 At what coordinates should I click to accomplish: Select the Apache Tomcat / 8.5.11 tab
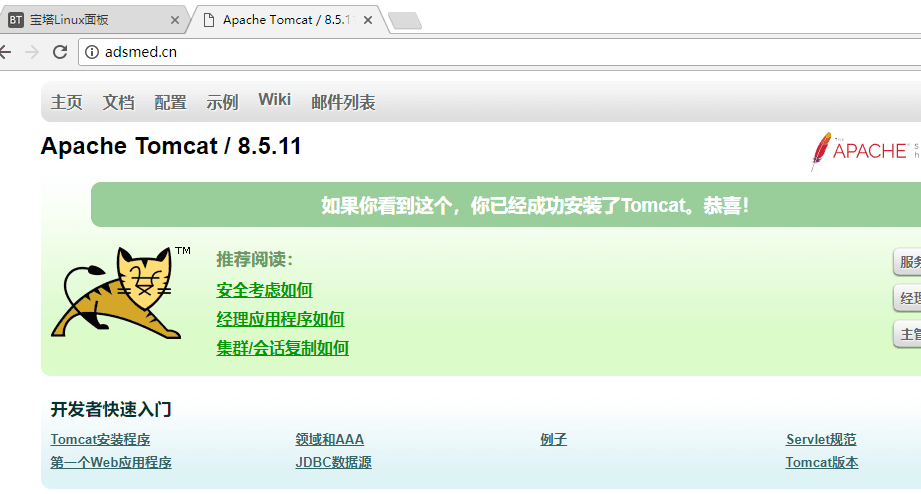[288, 20]
